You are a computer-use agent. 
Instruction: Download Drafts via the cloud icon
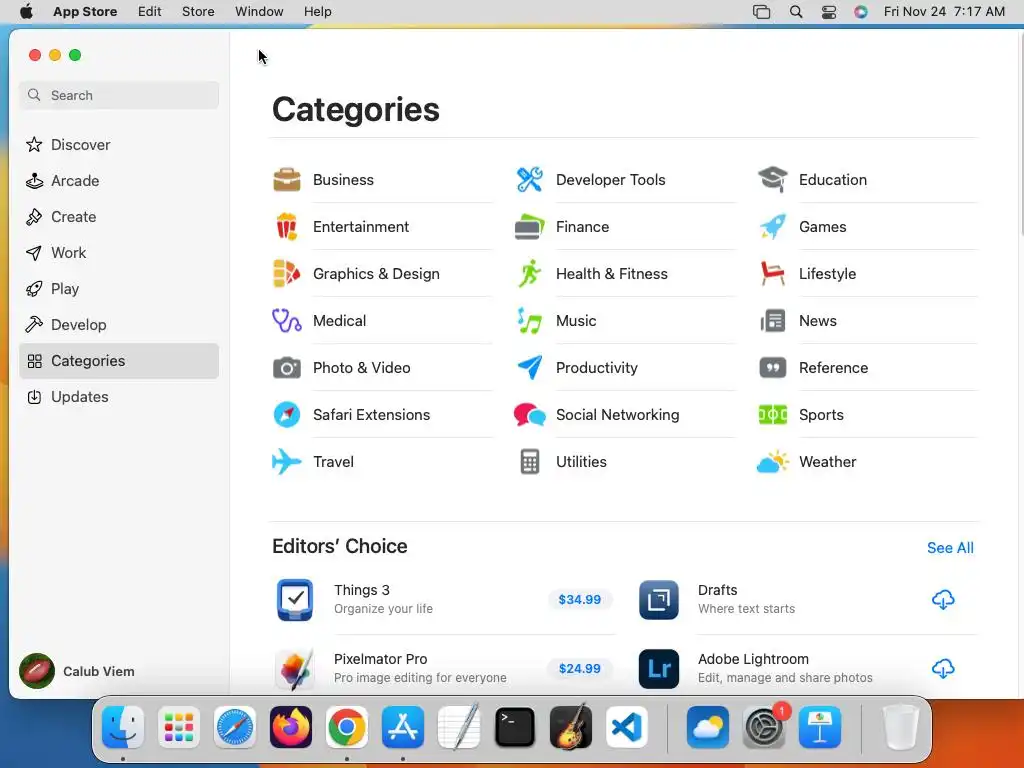tap(943, 600)
